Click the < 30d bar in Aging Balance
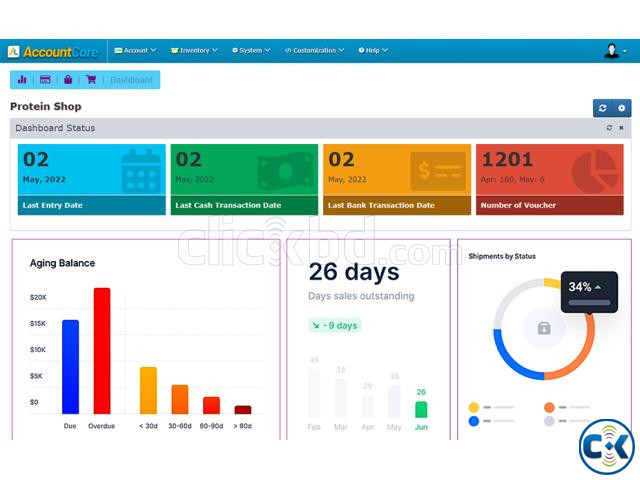640x480 pixels. [x=149, y=391]
